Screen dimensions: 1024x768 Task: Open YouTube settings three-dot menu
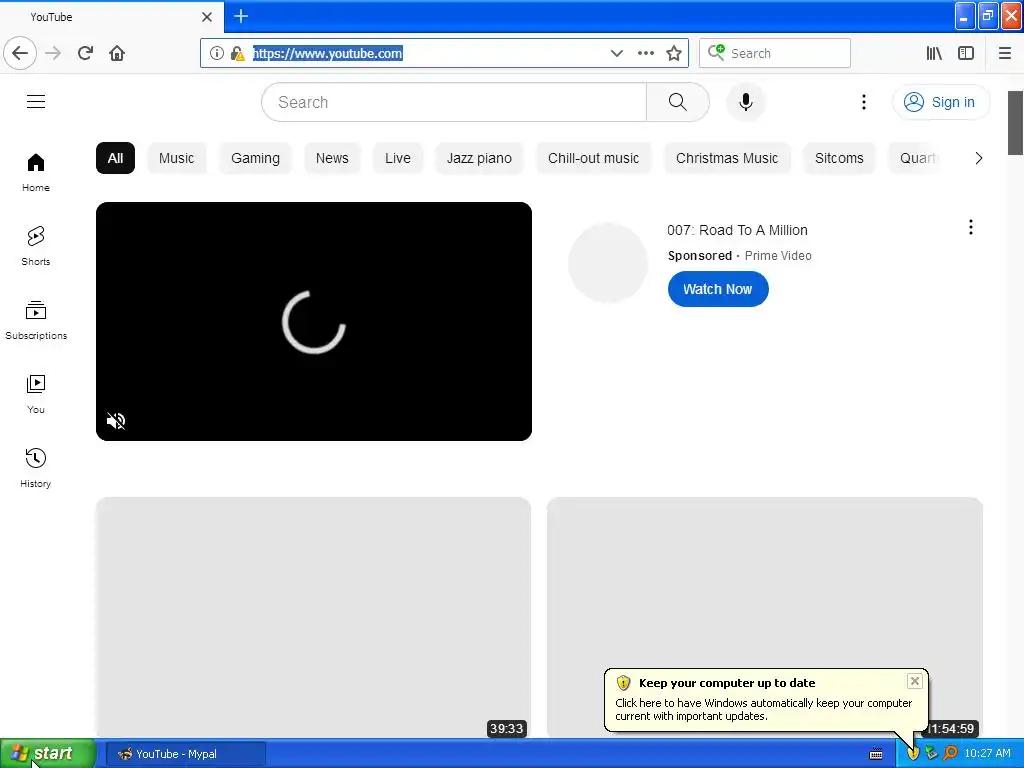click(x=863, y=102)
